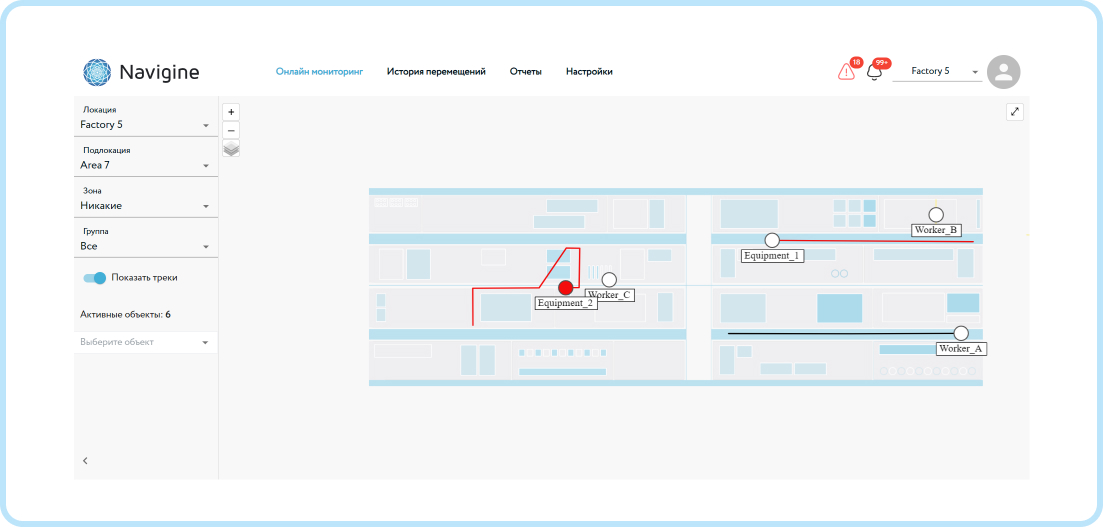Click the Показать треки label
The image size is (1103, 527).
(144, 278)
